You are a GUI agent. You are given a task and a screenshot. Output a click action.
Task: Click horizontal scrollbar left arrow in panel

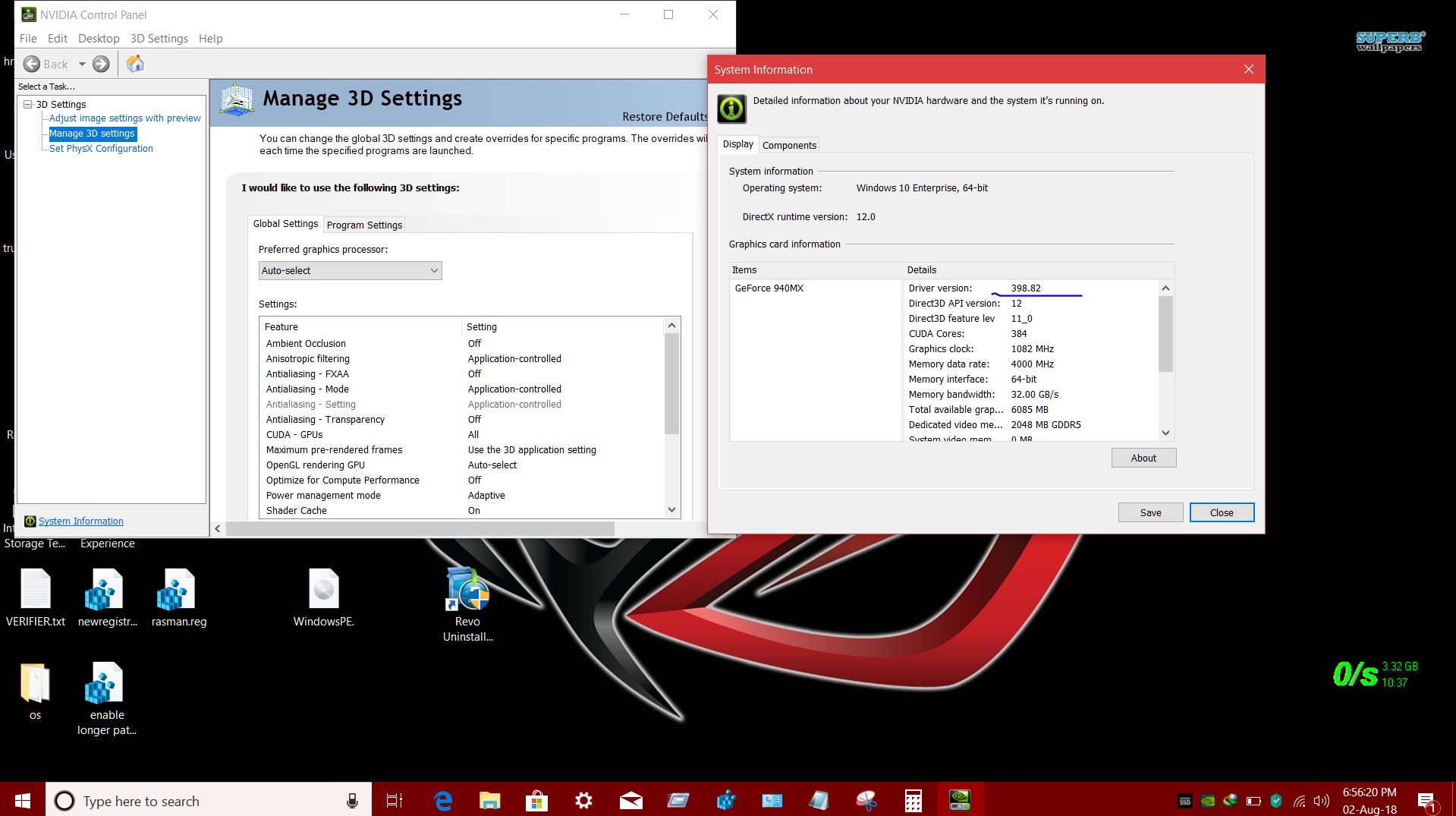click(x=218, y=528)
